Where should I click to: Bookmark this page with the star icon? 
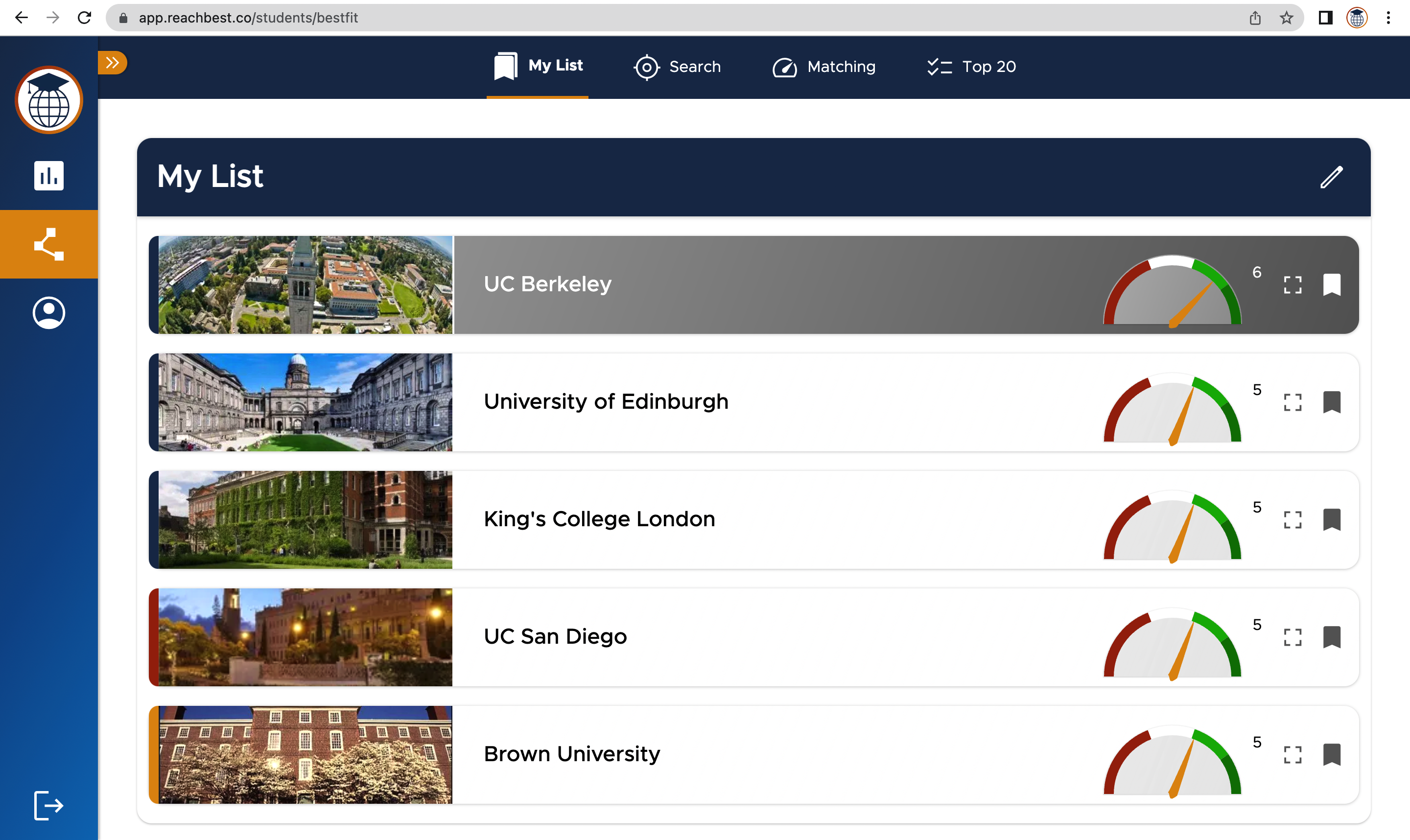1286,18
